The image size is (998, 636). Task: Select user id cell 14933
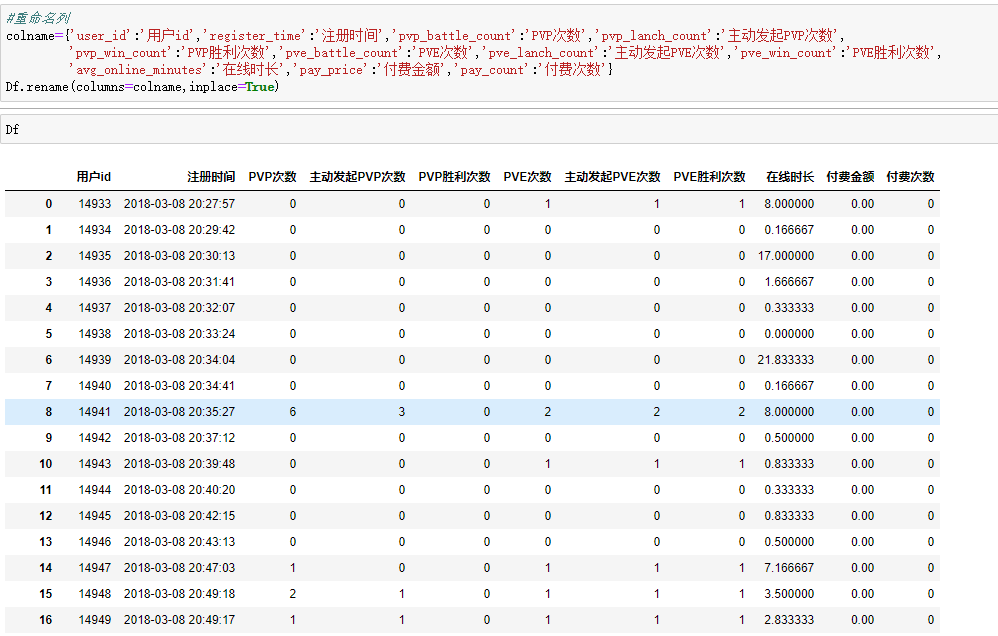pyautogui.click(x=95, y=204)
